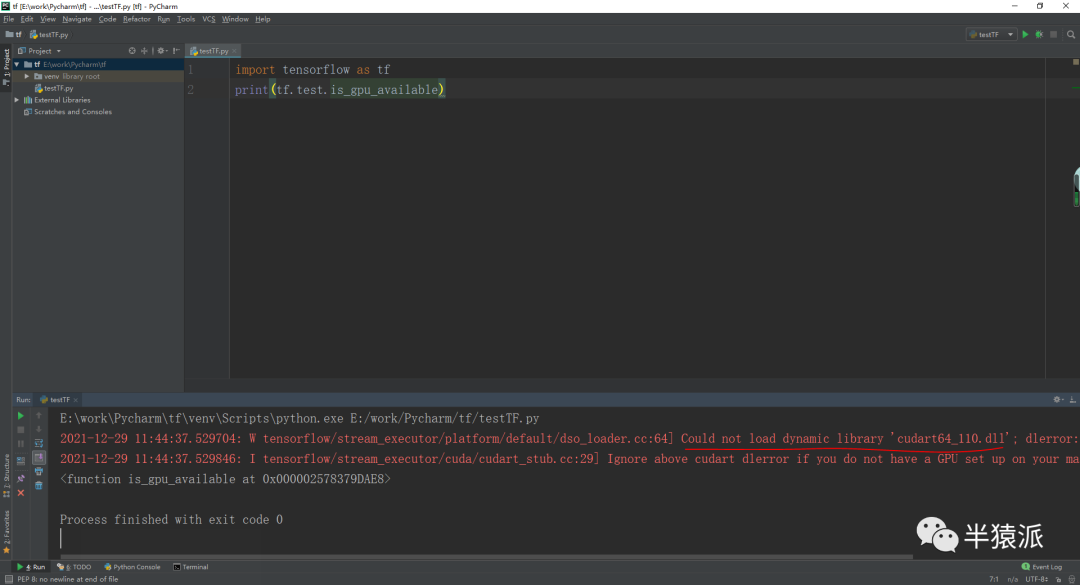The height and width of the screenshot is (585, 1080).
Task: Clear All console output trash icon
Action: [x=39, y=486]
